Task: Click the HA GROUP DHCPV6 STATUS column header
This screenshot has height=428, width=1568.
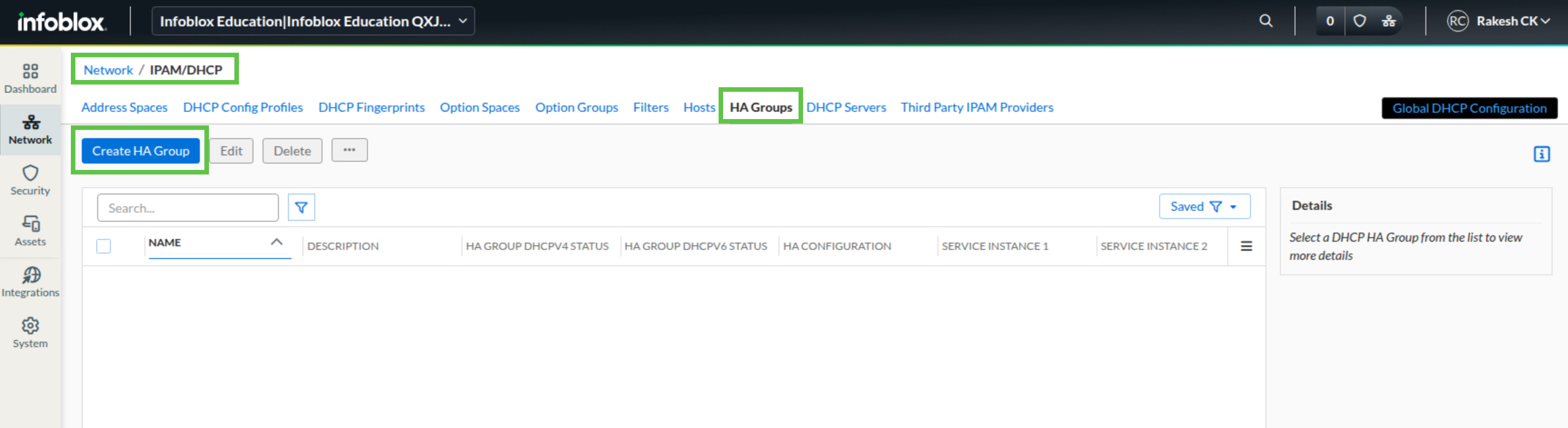Action: (696, 246)
